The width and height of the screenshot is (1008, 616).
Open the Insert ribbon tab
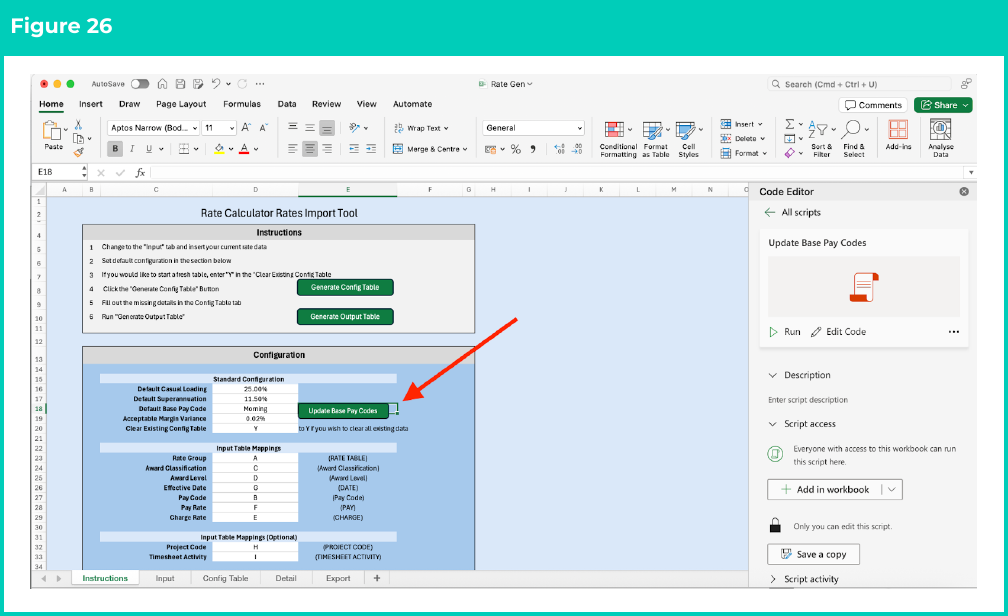tap(91, 104)
